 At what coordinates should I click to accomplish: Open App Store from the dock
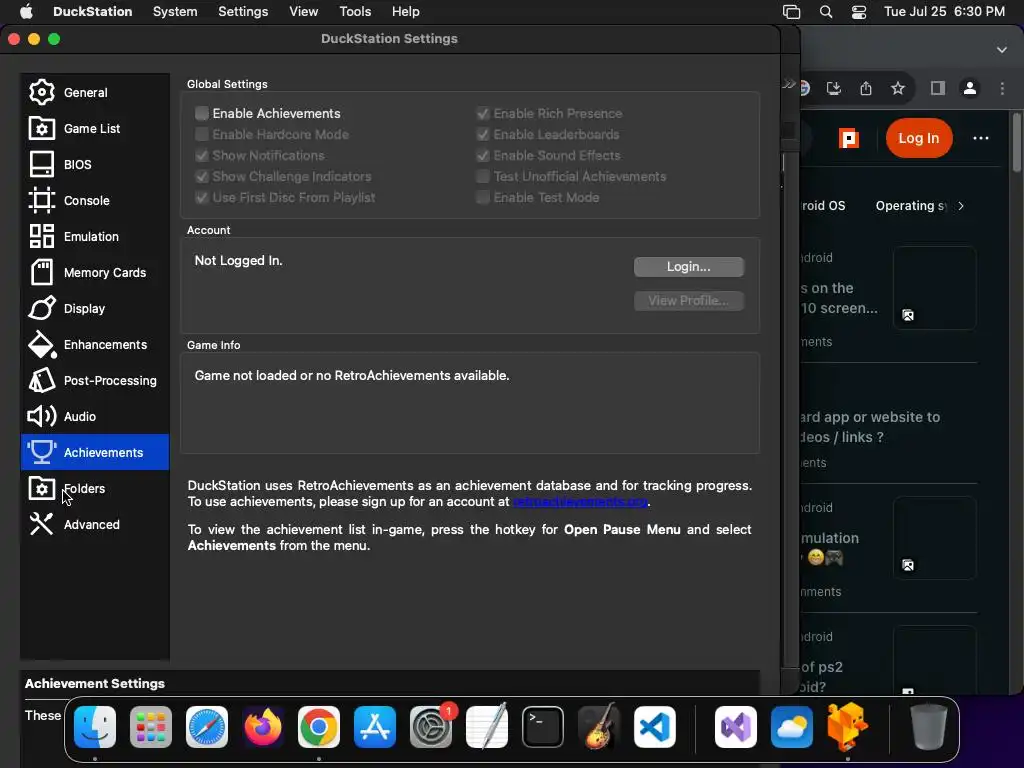pos(375,727)
